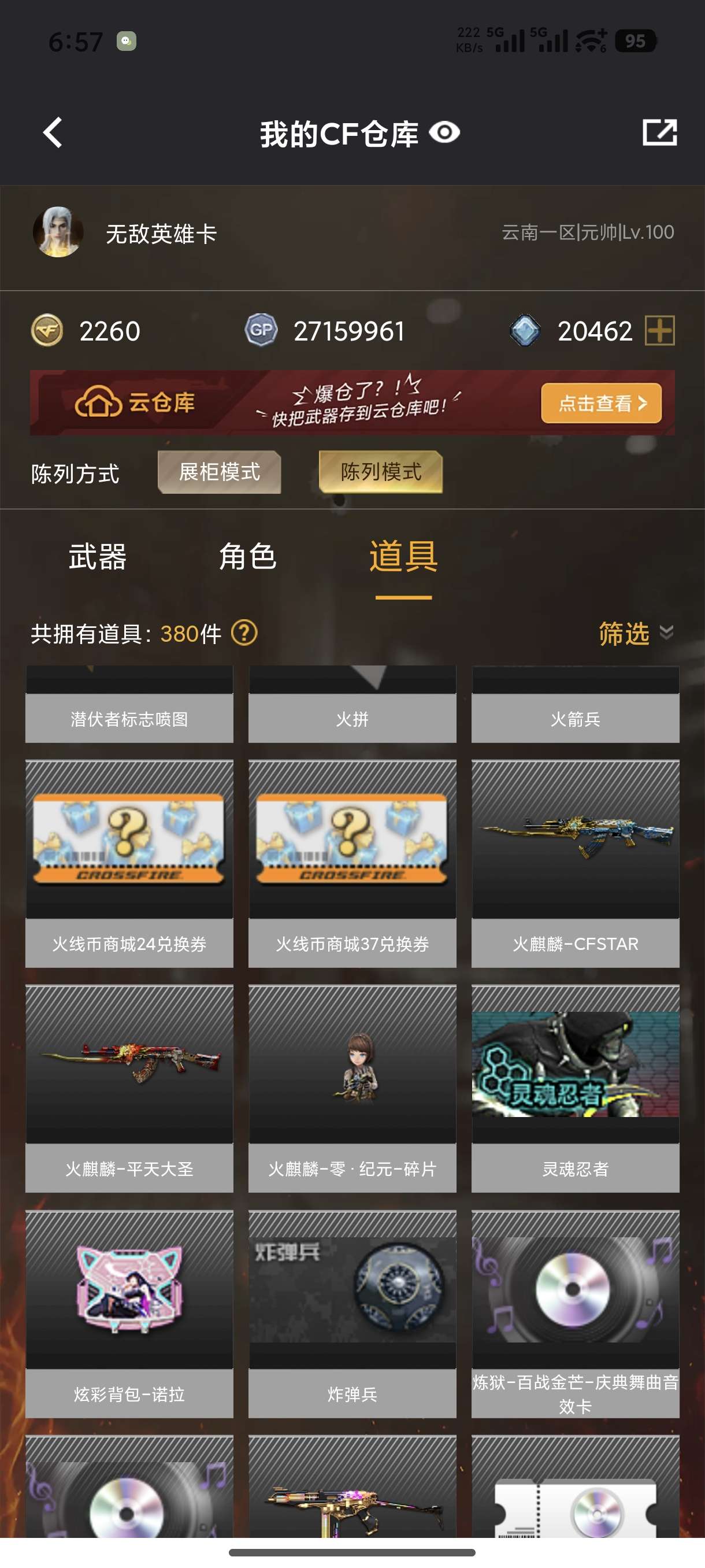This screenshot has height=1568, width=705.
Task: Tap the question mark help icon
Action: tap(244, 633)
